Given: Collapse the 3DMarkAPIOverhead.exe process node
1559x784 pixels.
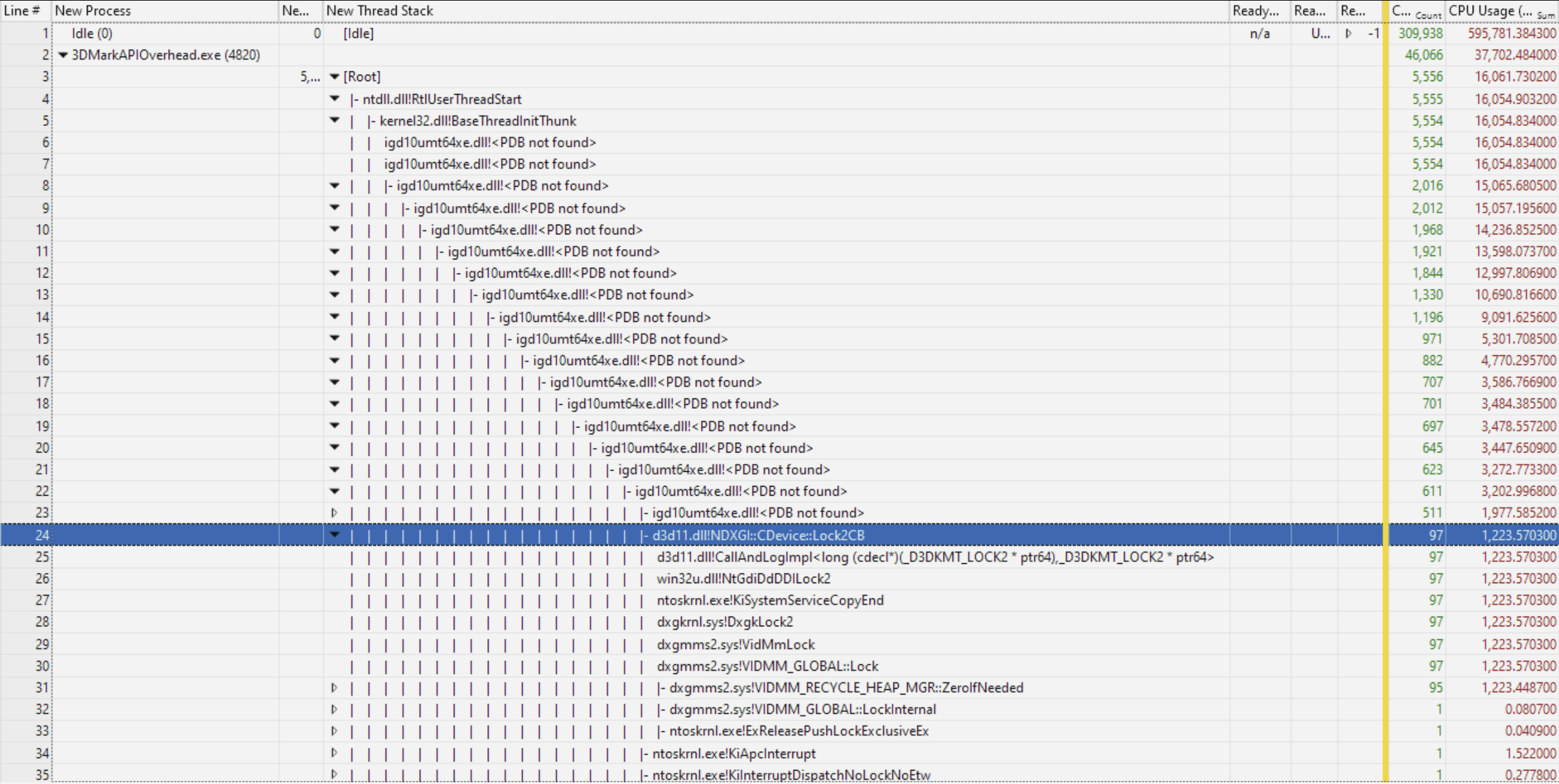Looking at the screenshot, I should point(61,55).
